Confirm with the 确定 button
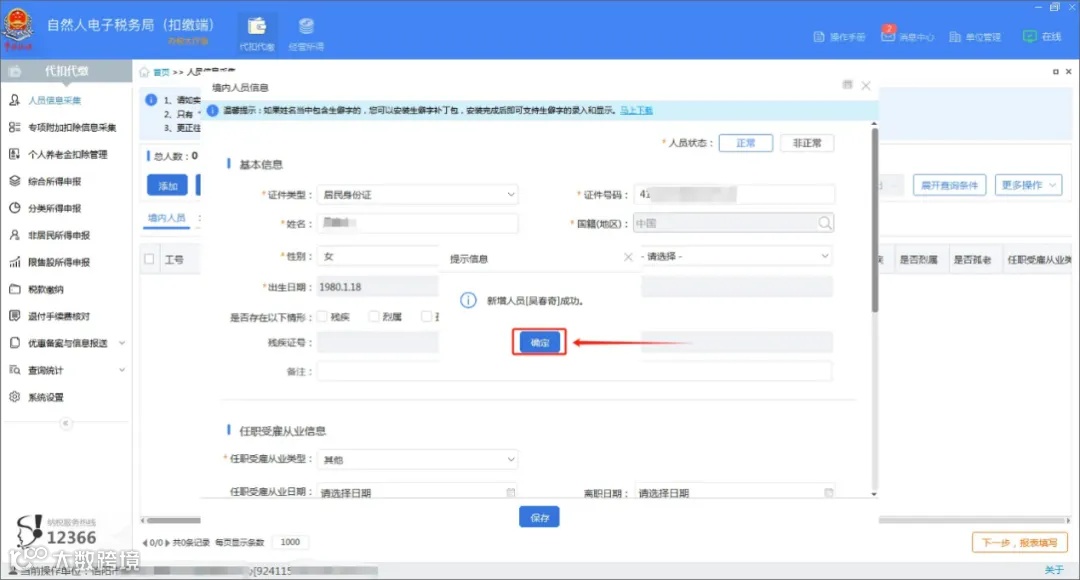This screenshot has height=580, width=1080. pyautogui.click(x=539, y=342)
